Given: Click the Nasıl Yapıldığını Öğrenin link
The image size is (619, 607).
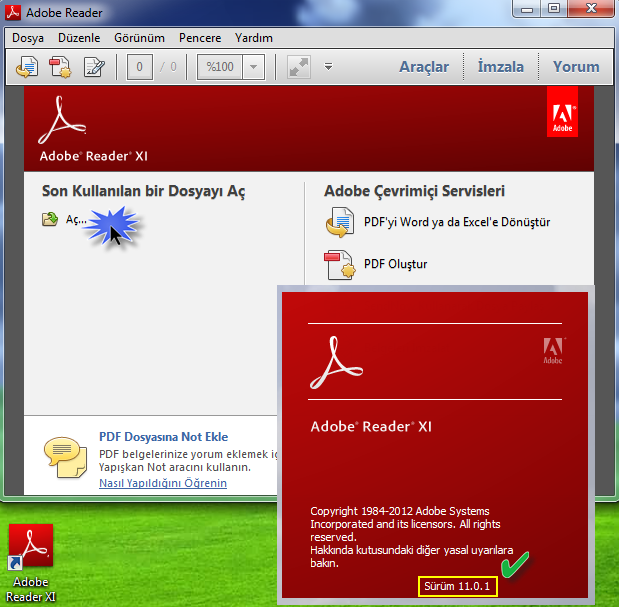Looking at the screenshot, I should pos(163,483).
